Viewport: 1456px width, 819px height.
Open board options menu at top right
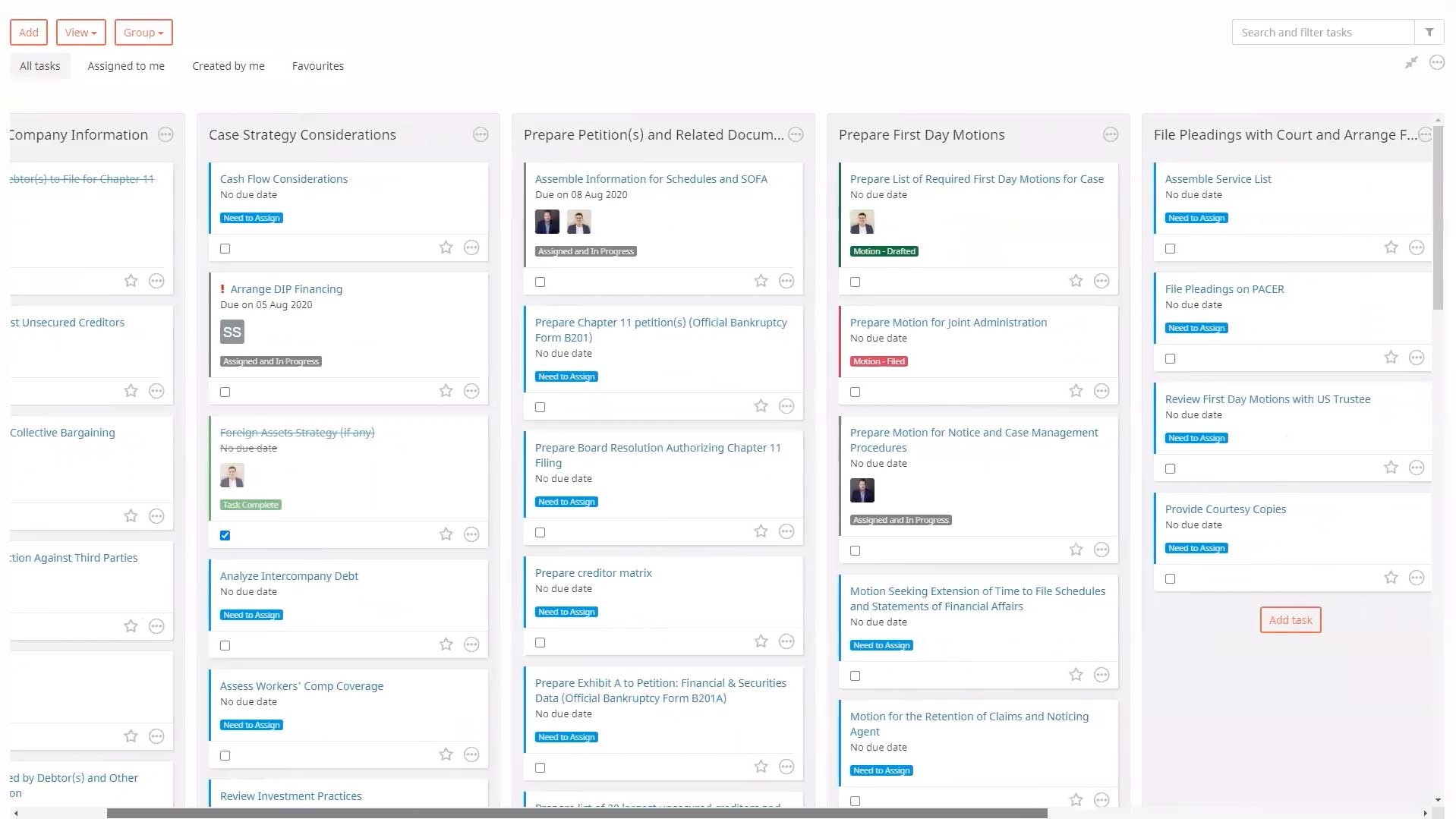pyautogui.click(x=1437, y=63)
